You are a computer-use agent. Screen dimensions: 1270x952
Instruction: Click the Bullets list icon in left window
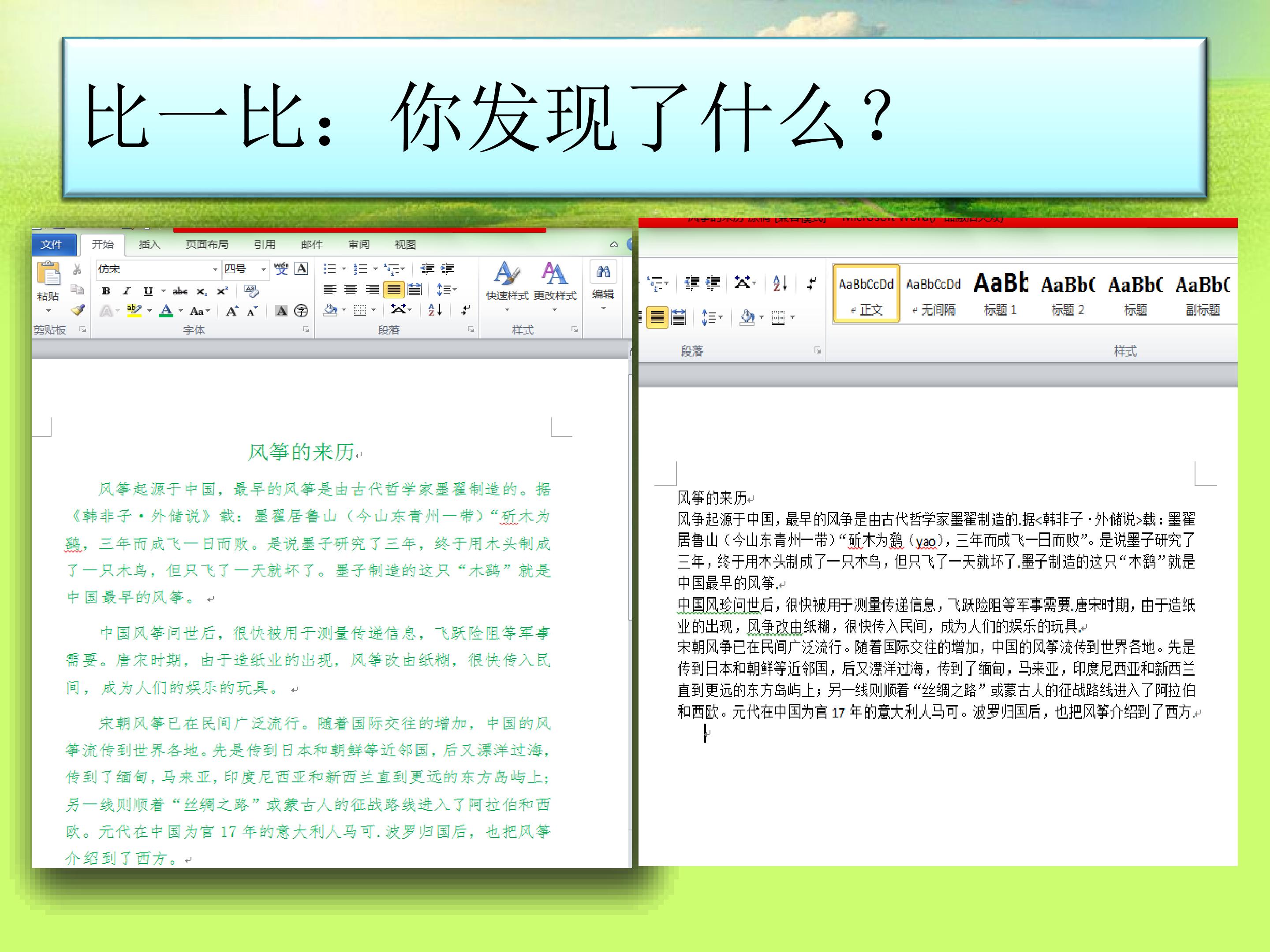coord(329,269)
